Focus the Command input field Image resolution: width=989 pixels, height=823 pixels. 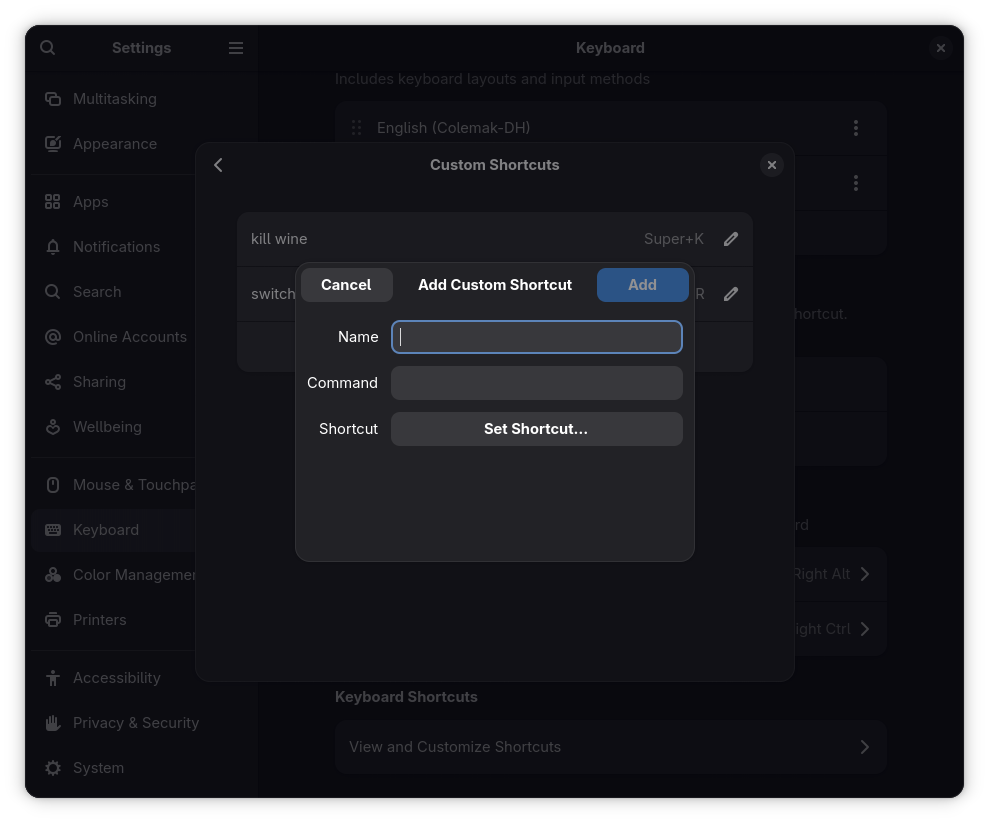(537, 383)
